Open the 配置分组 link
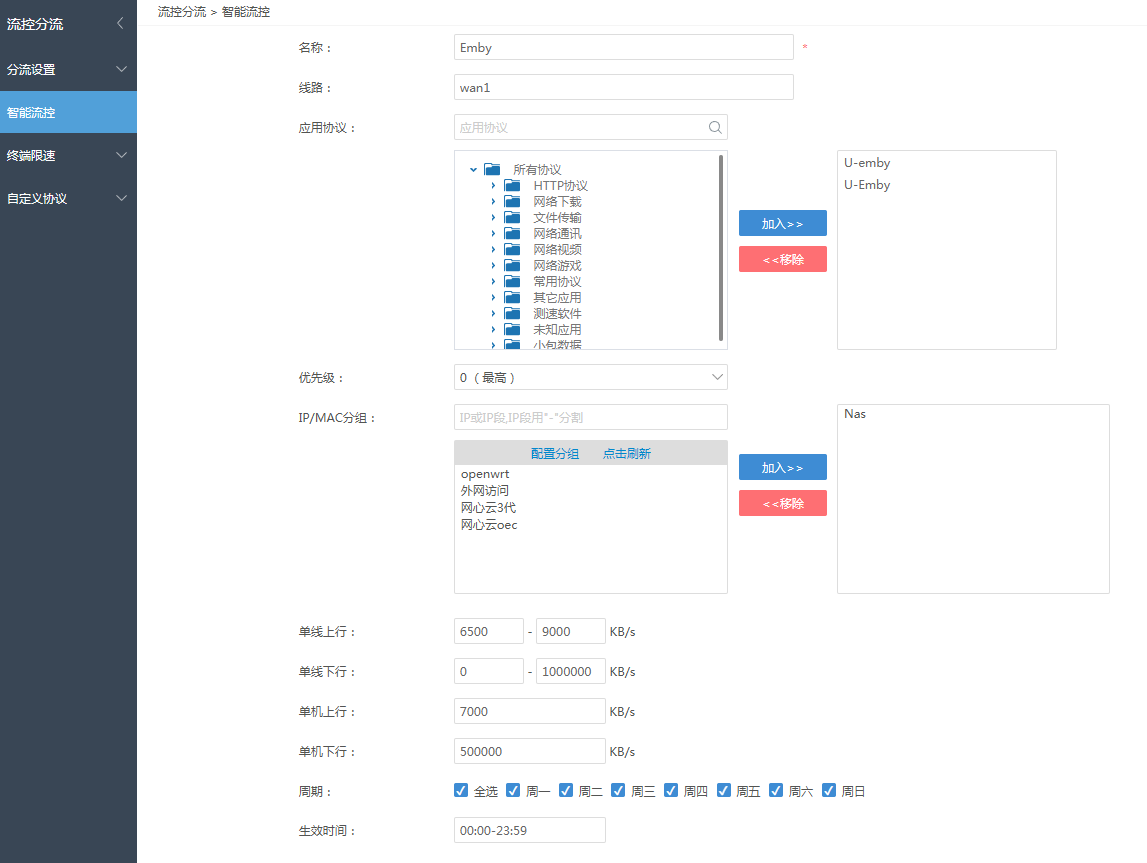 point(555,454)
